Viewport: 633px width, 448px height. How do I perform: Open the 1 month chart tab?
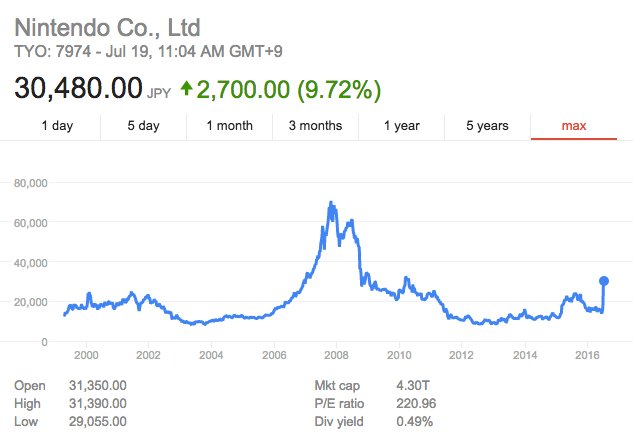point(229,126)
